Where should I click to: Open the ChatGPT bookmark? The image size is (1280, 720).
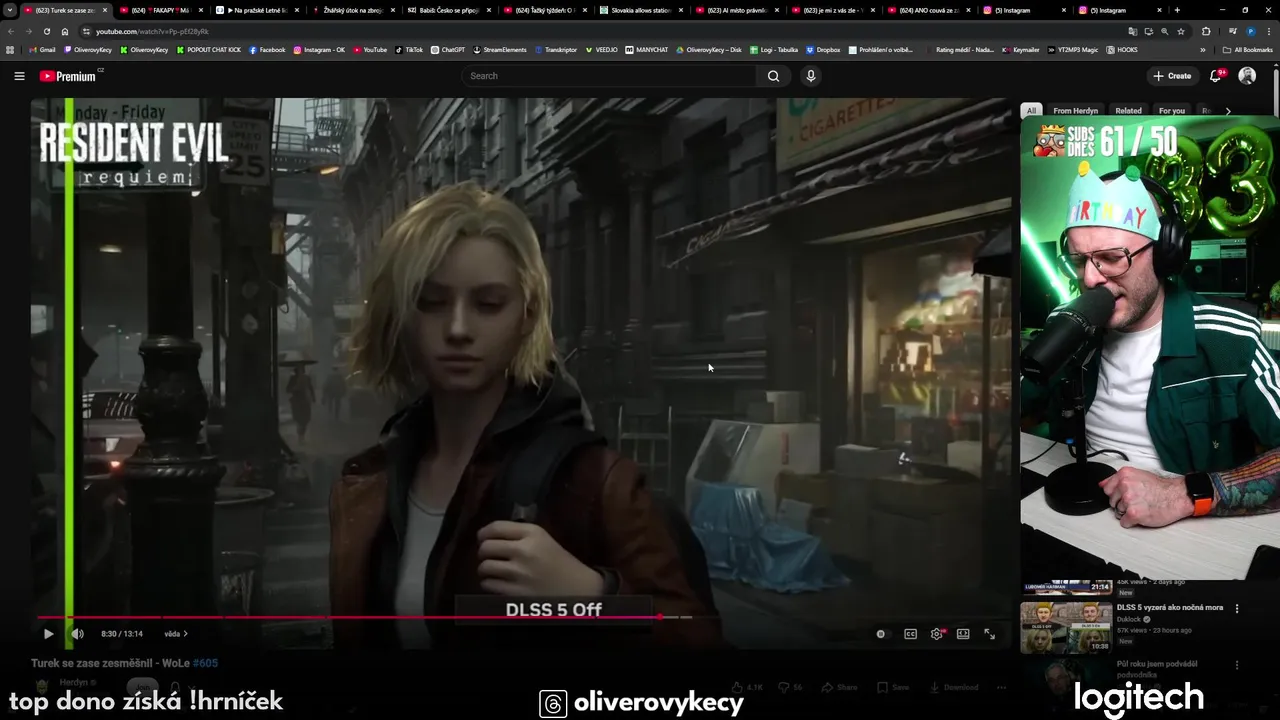pyautogui.click(x=448, y=49)
